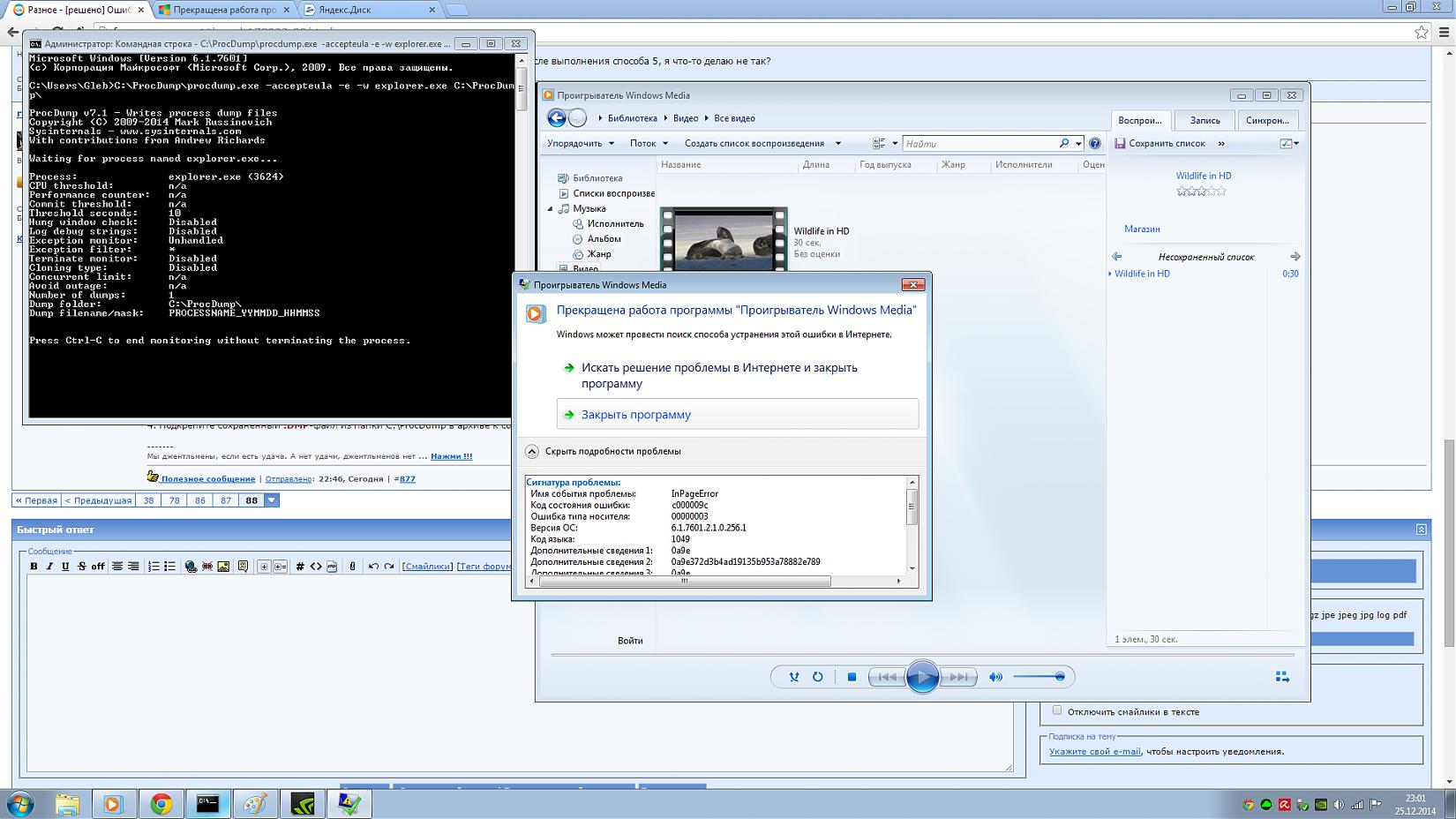Image resolution: width=1456 pixels, height=819 pixels.
Task: Switch media player to Now Playing view
Action: point(1282,677)
